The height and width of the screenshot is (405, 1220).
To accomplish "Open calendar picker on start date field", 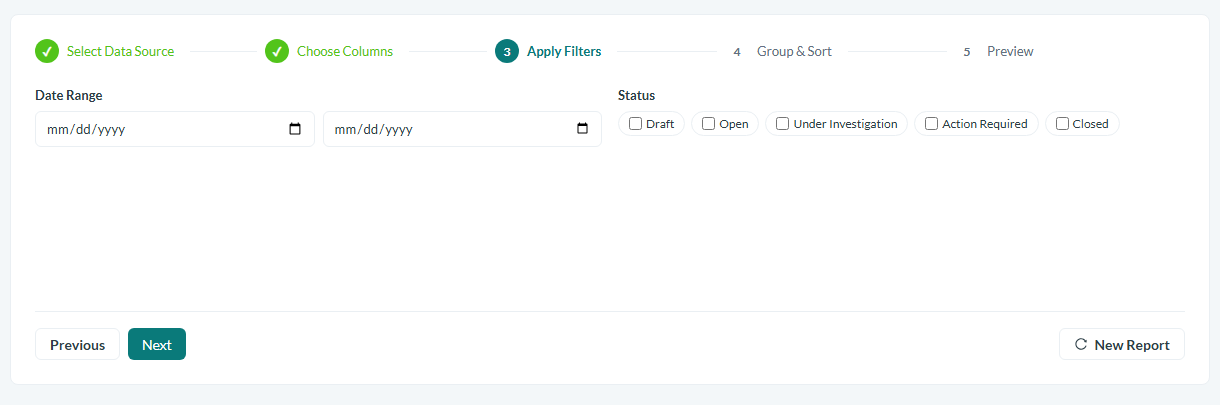I will [295, 129].
